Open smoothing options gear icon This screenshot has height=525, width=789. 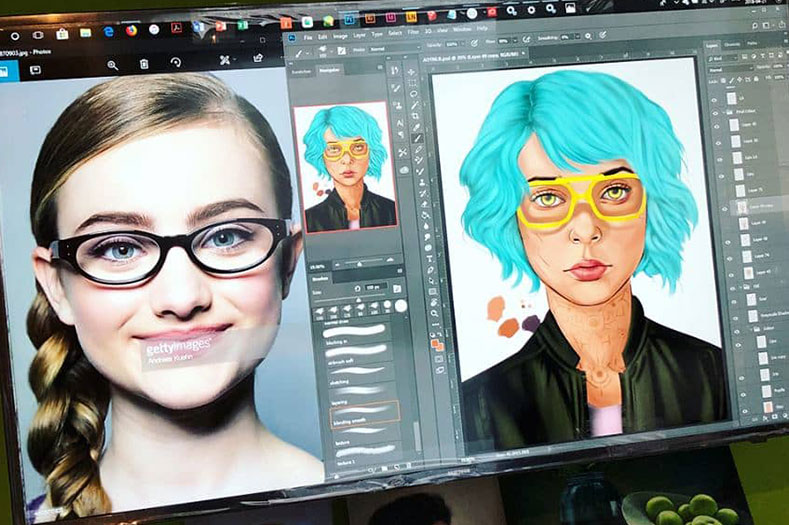[588, 36]
